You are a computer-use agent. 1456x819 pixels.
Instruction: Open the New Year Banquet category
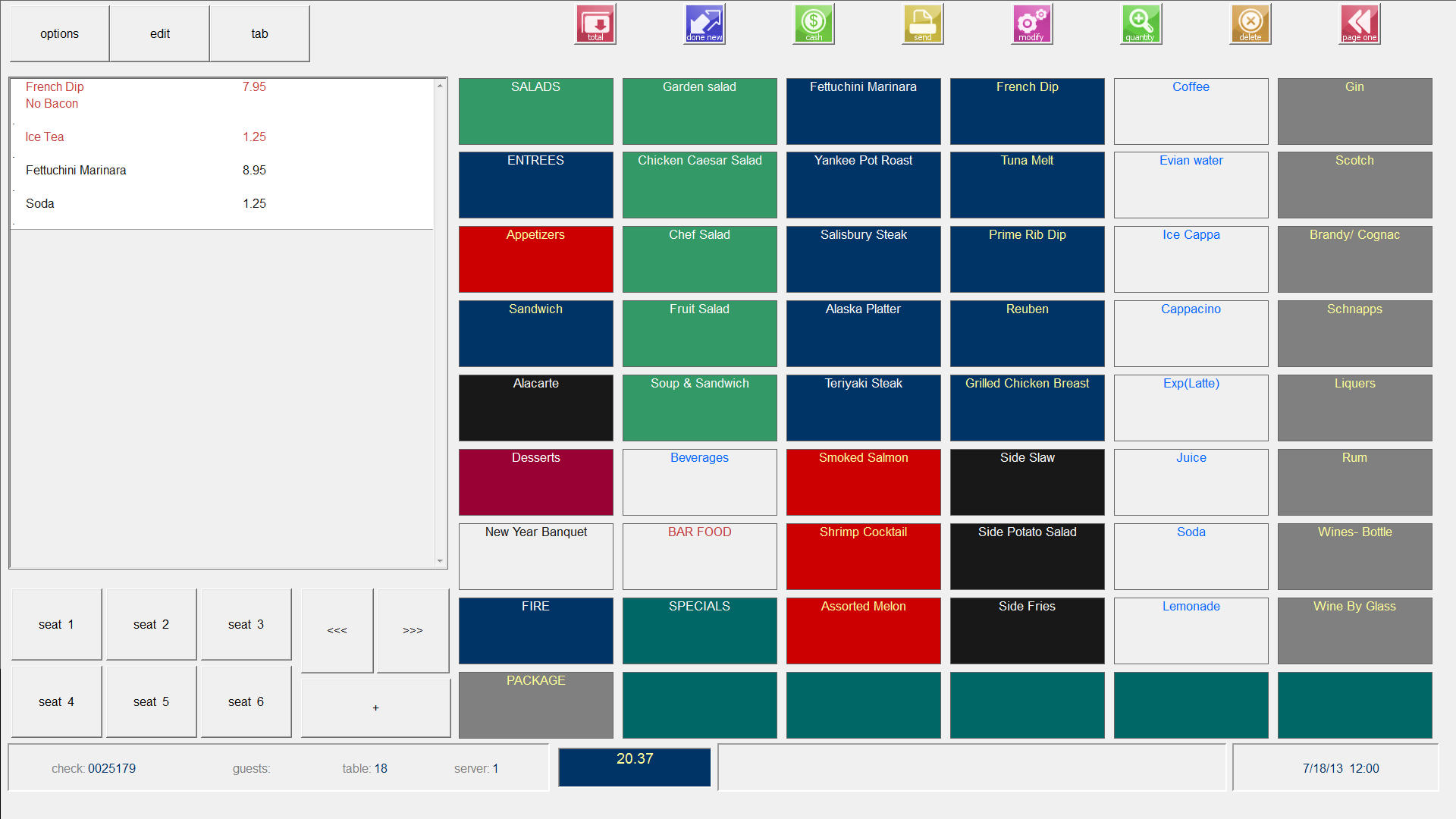(536, 557)
